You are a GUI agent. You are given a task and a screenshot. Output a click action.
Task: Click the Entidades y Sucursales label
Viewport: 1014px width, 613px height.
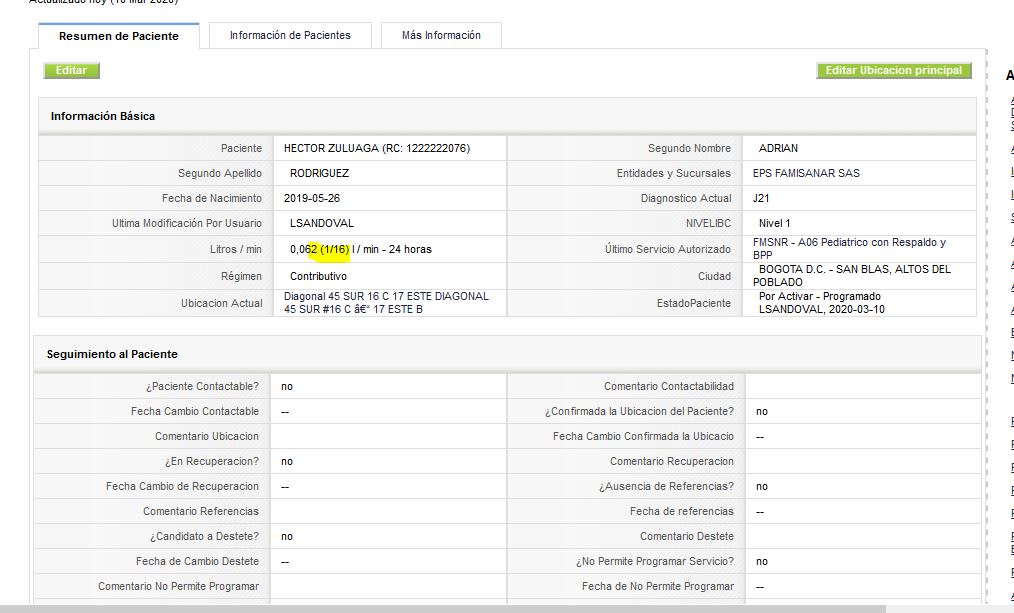click(673, 173)
